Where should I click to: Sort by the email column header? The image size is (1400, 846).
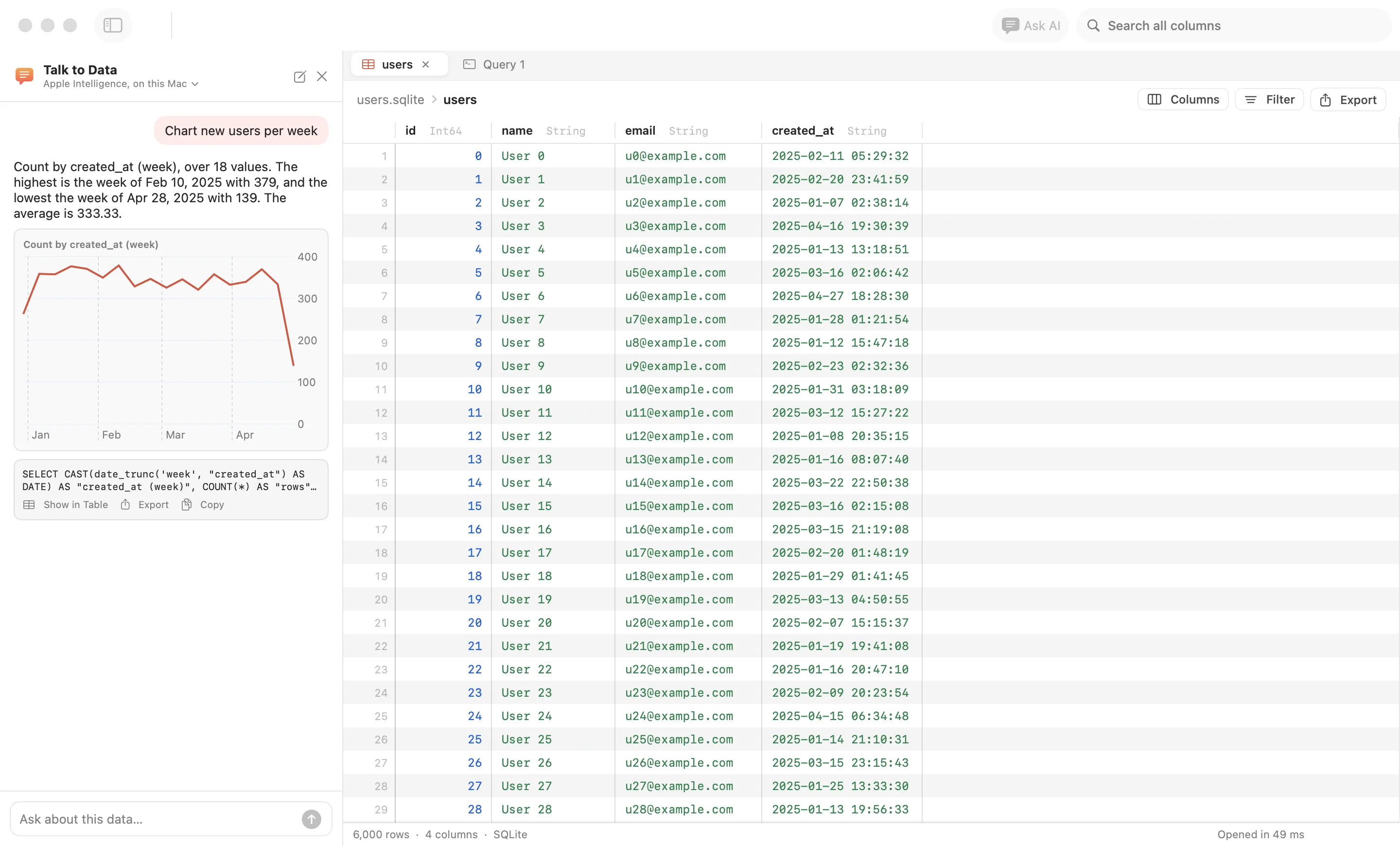[688, 131]
